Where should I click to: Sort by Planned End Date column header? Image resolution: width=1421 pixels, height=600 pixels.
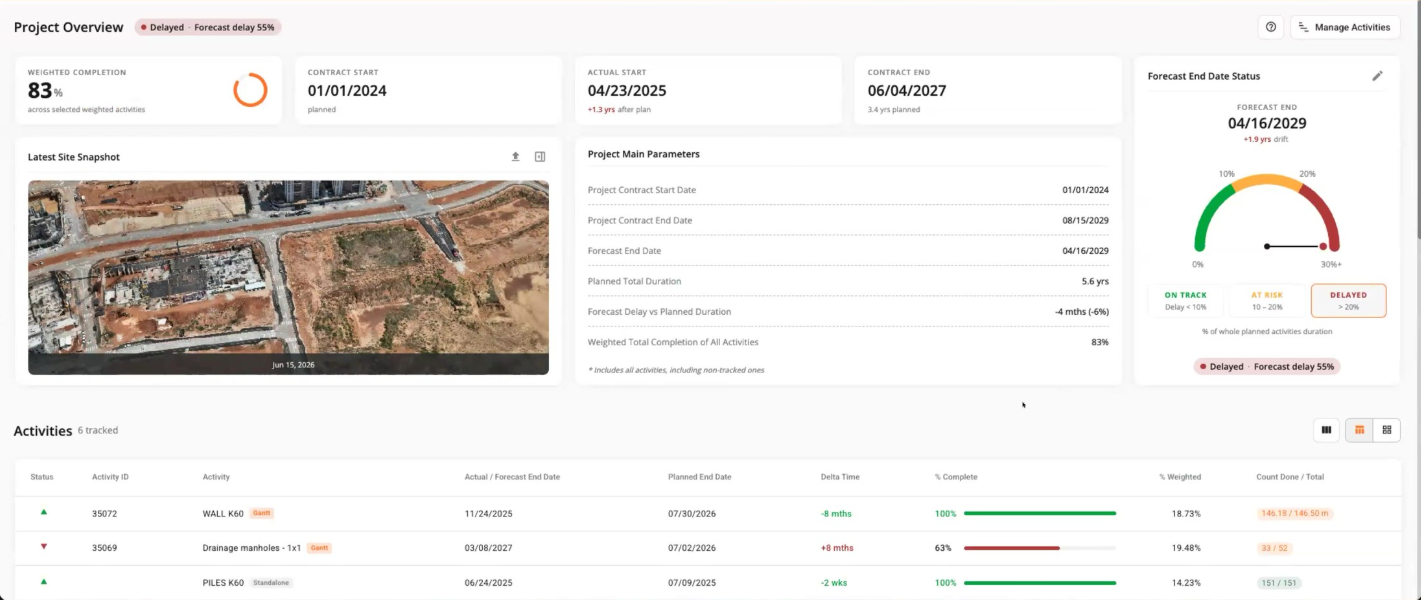click(x=699, y=477)
